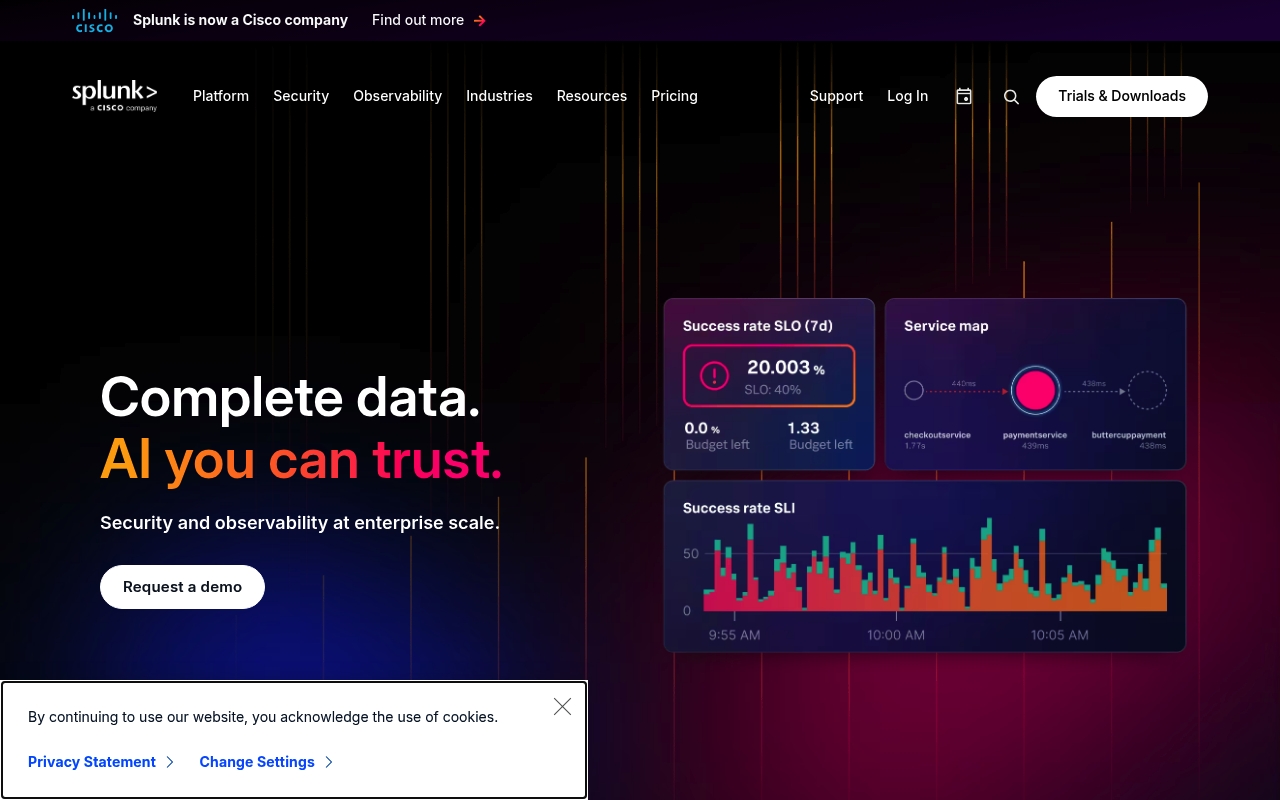Click the Complete data. headline

click(x=290, y=396)
